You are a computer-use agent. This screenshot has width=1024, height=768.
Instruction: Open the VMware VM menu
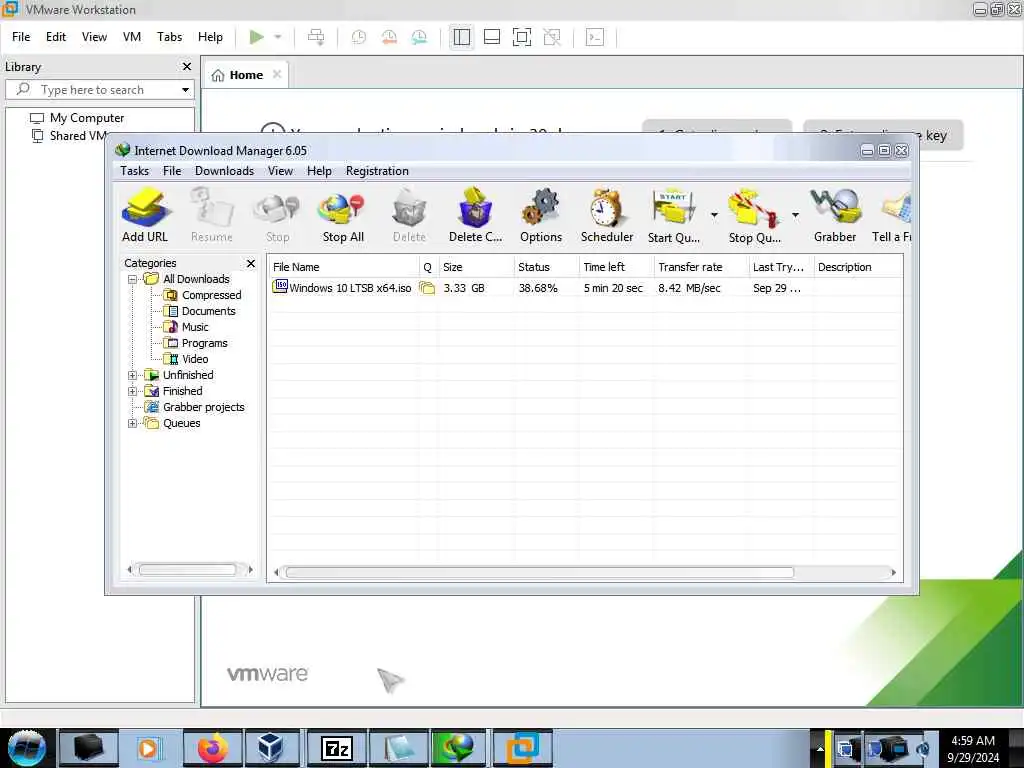coord(132,37)
